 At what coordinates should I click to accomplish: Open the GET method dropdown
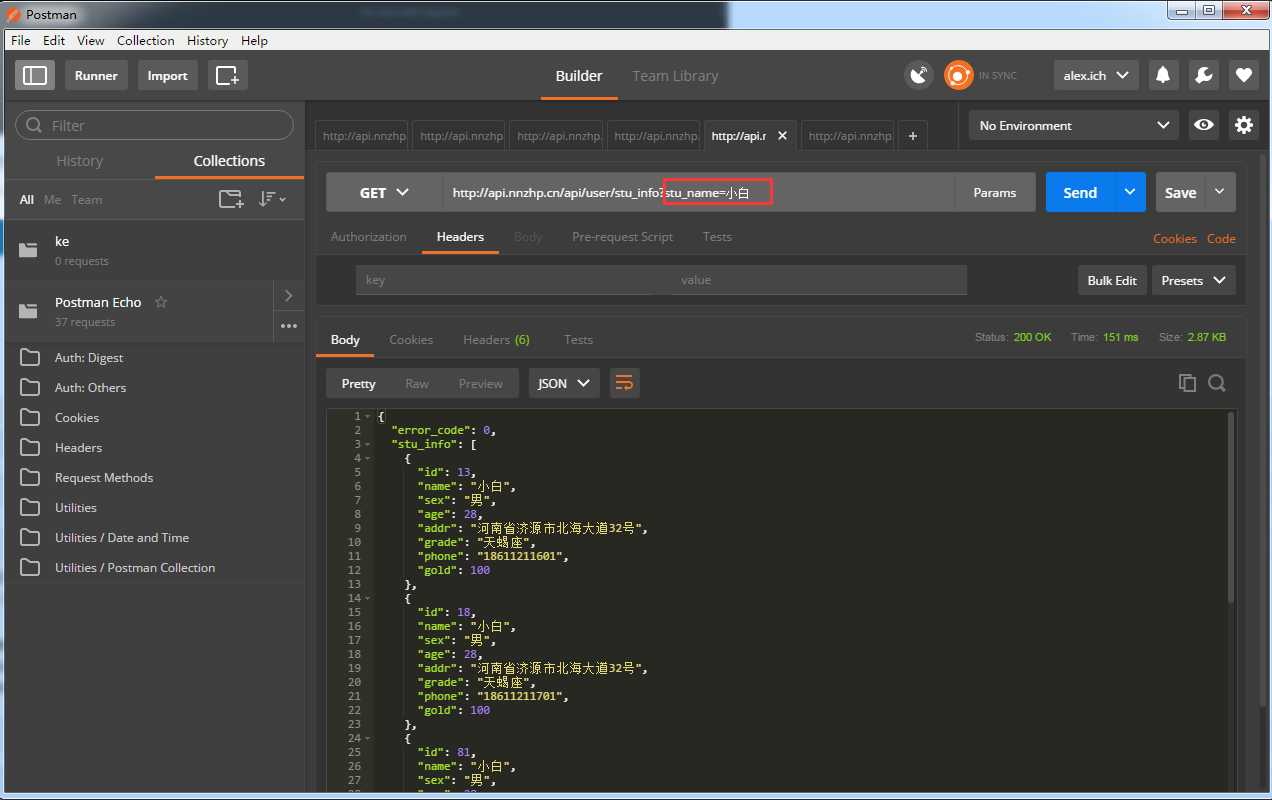pyautogui.click(x=384, y=192)
